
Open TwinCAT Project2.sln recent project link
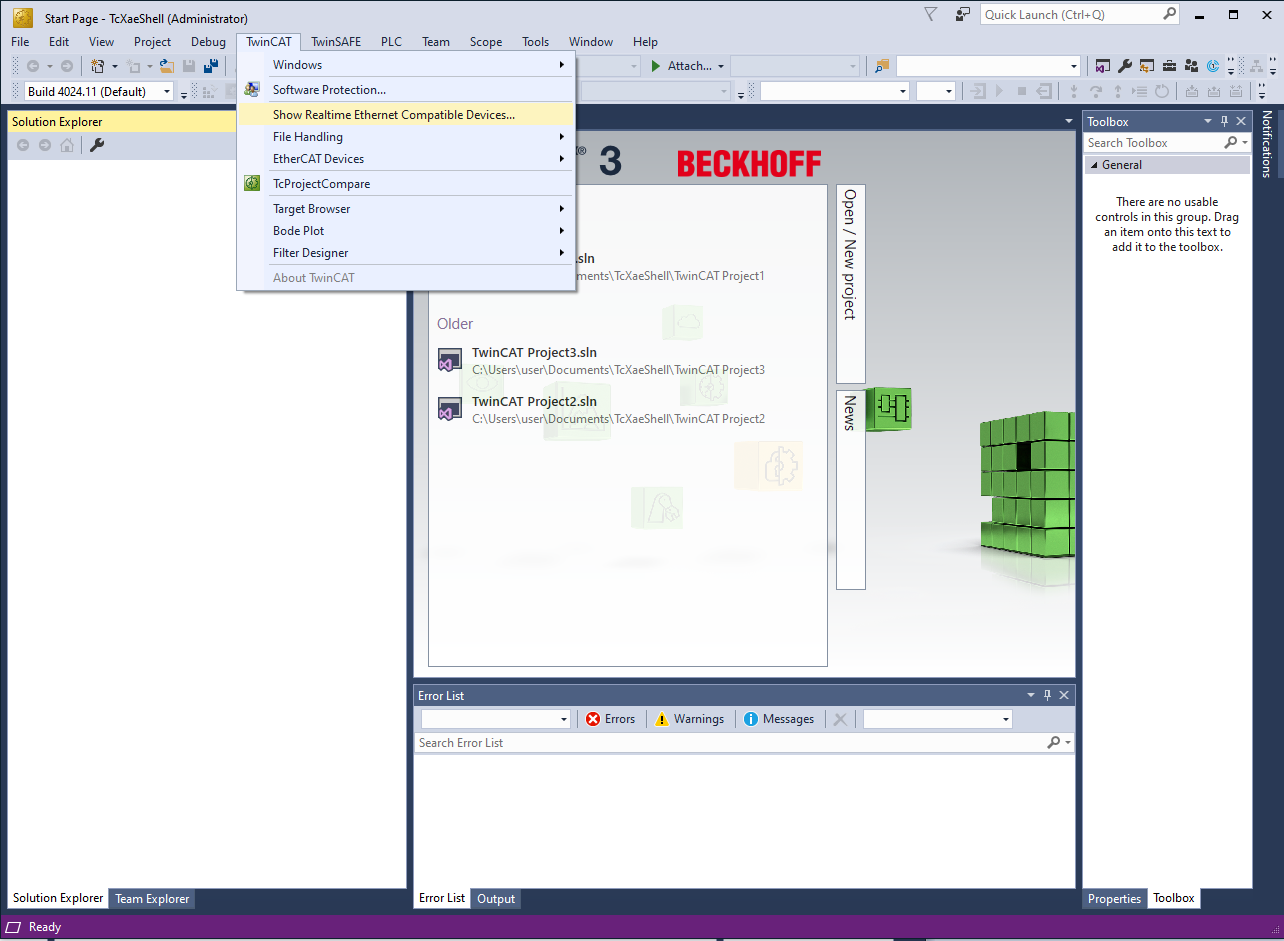tap(534, 402)
